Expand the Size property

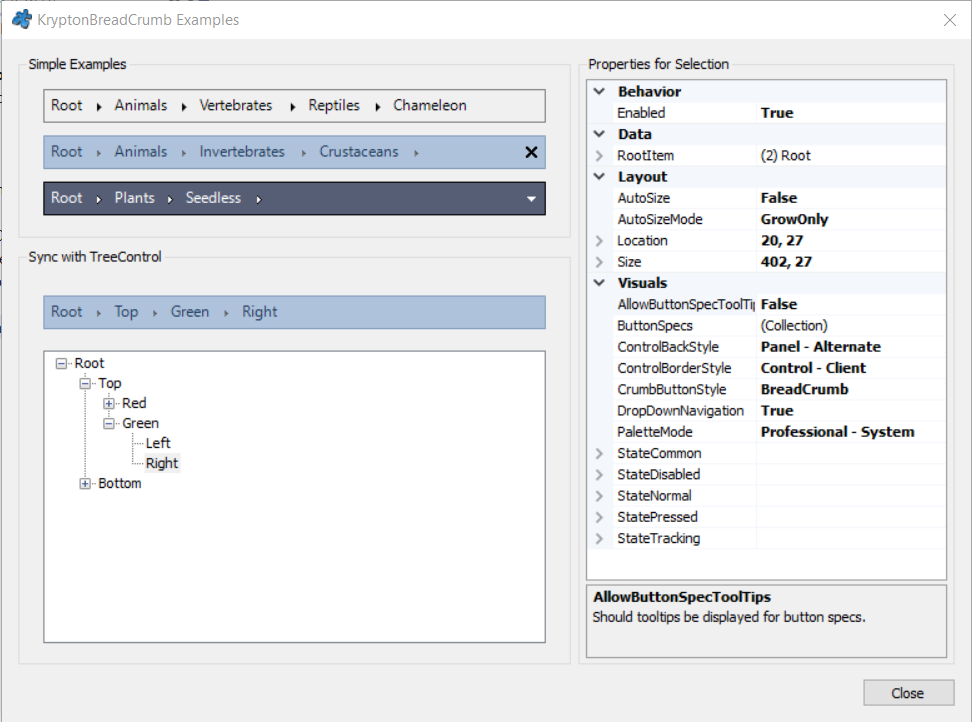point(599,262)
